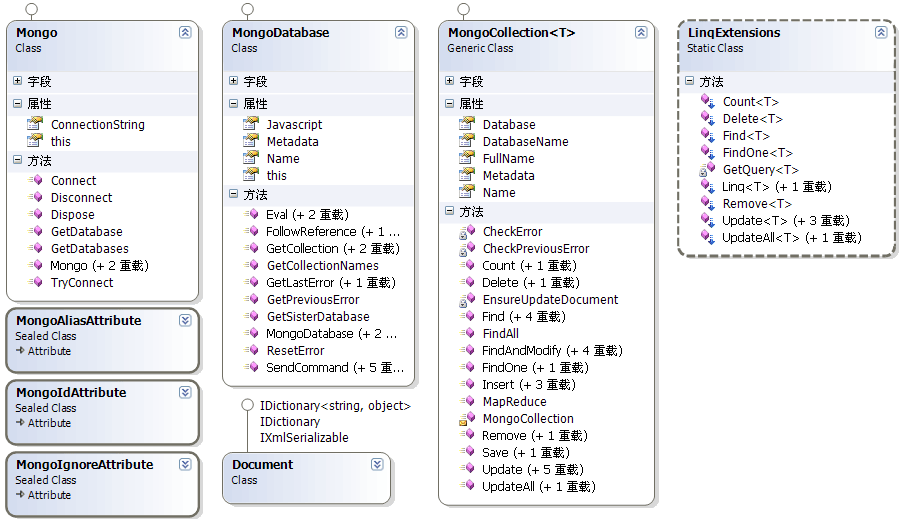Screen dimensions: 905x523
Task: Click the EnsureUpdateDocument method icon
Action: coord(467,300)
